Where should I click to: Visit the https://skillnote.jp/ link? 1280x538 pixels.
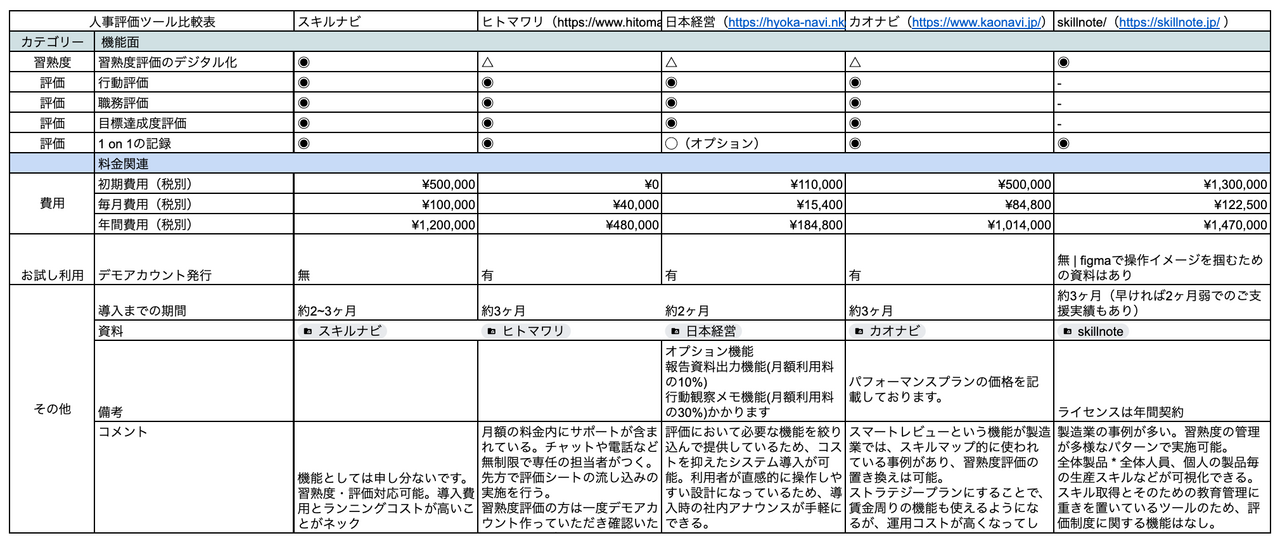pos(1170,21)
